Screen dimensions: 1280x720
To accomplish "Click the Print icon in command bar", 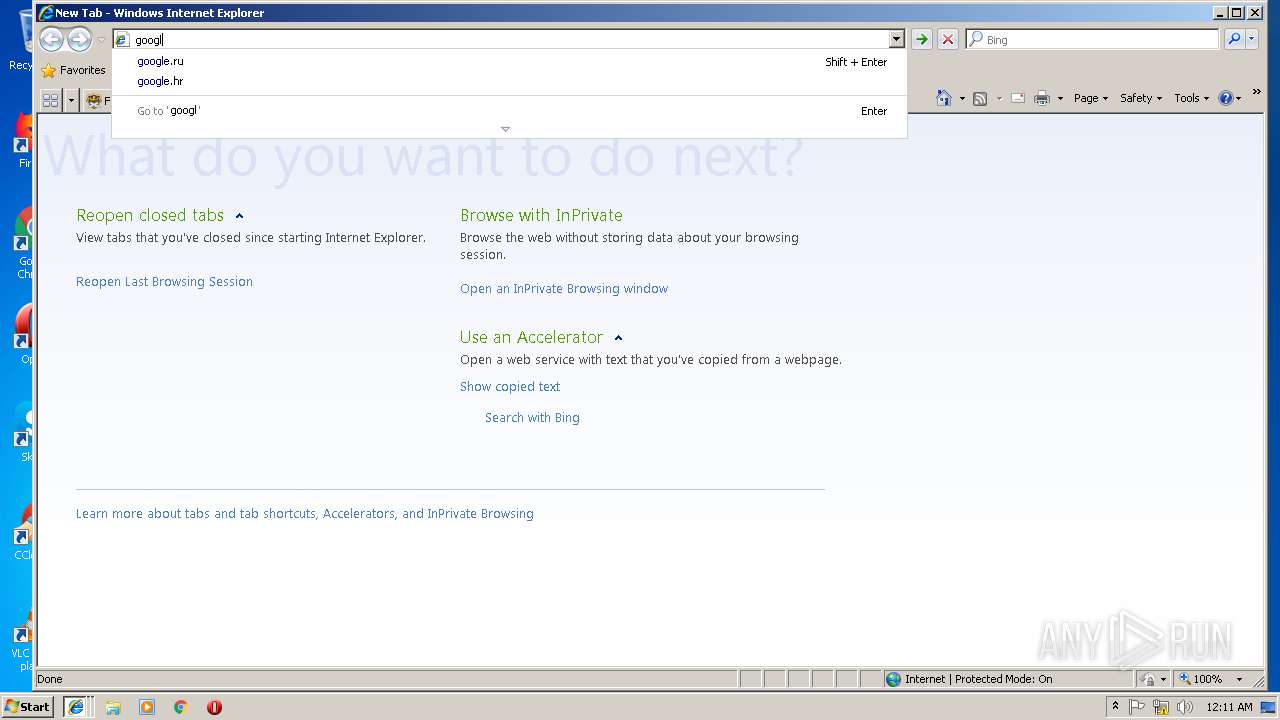I will [1042, 98].
